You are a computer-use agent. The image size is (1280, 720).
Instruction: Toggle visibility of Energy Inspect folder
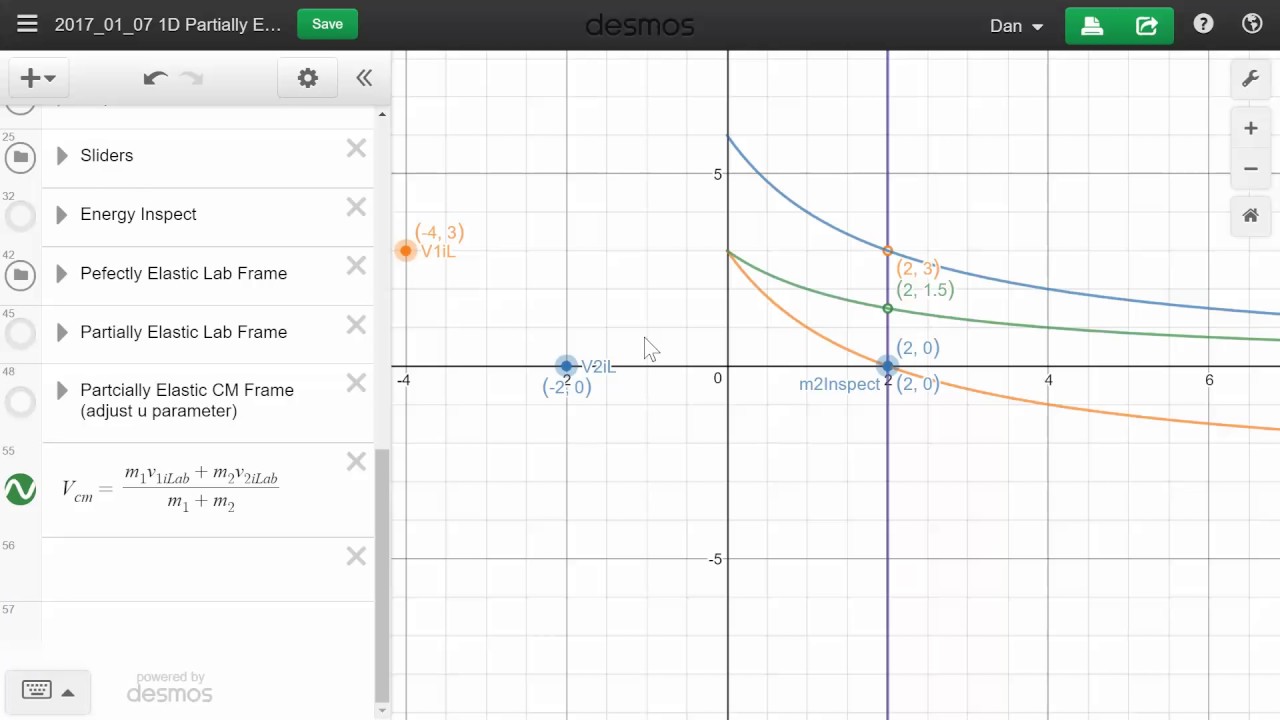click(20, 216)
